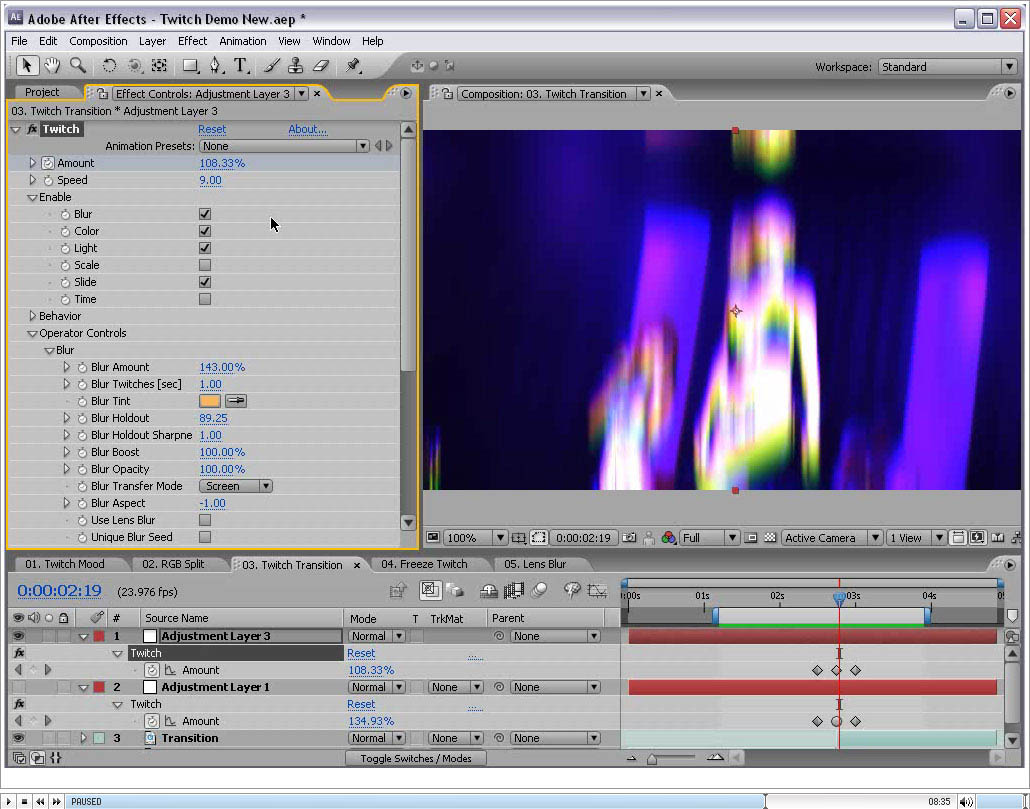Disable the Blur checkbox under Enable
Screen dimensions: 1030x809
205,214
